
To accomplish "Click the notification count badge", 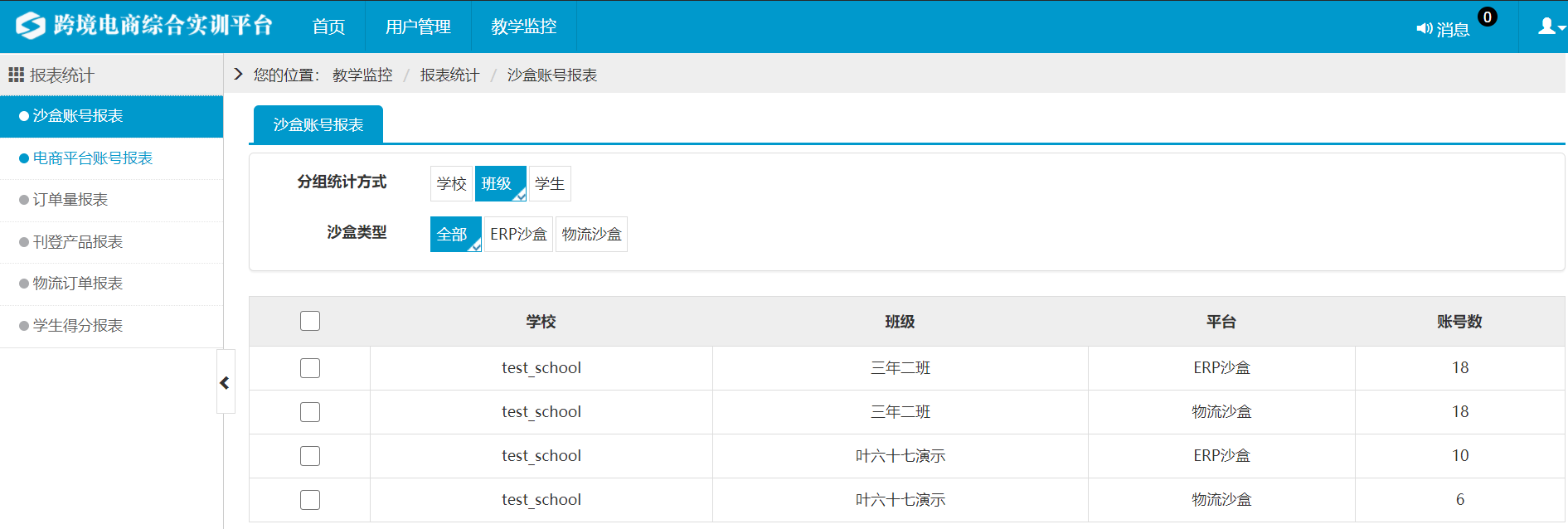I will tap(1487, 17).
